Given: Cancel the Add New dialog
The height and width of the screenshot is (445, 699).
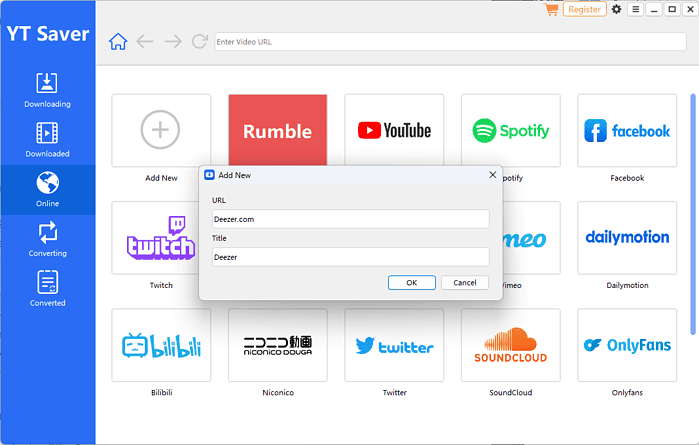Looking at the screenshot, I should click(x=464, y=283).
